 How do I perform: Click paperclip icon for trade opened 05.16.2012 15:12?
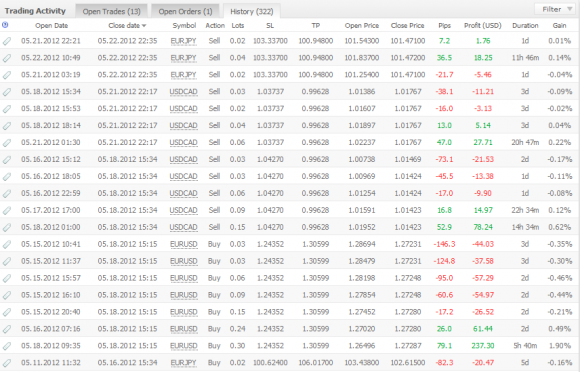tap(7, 160)
